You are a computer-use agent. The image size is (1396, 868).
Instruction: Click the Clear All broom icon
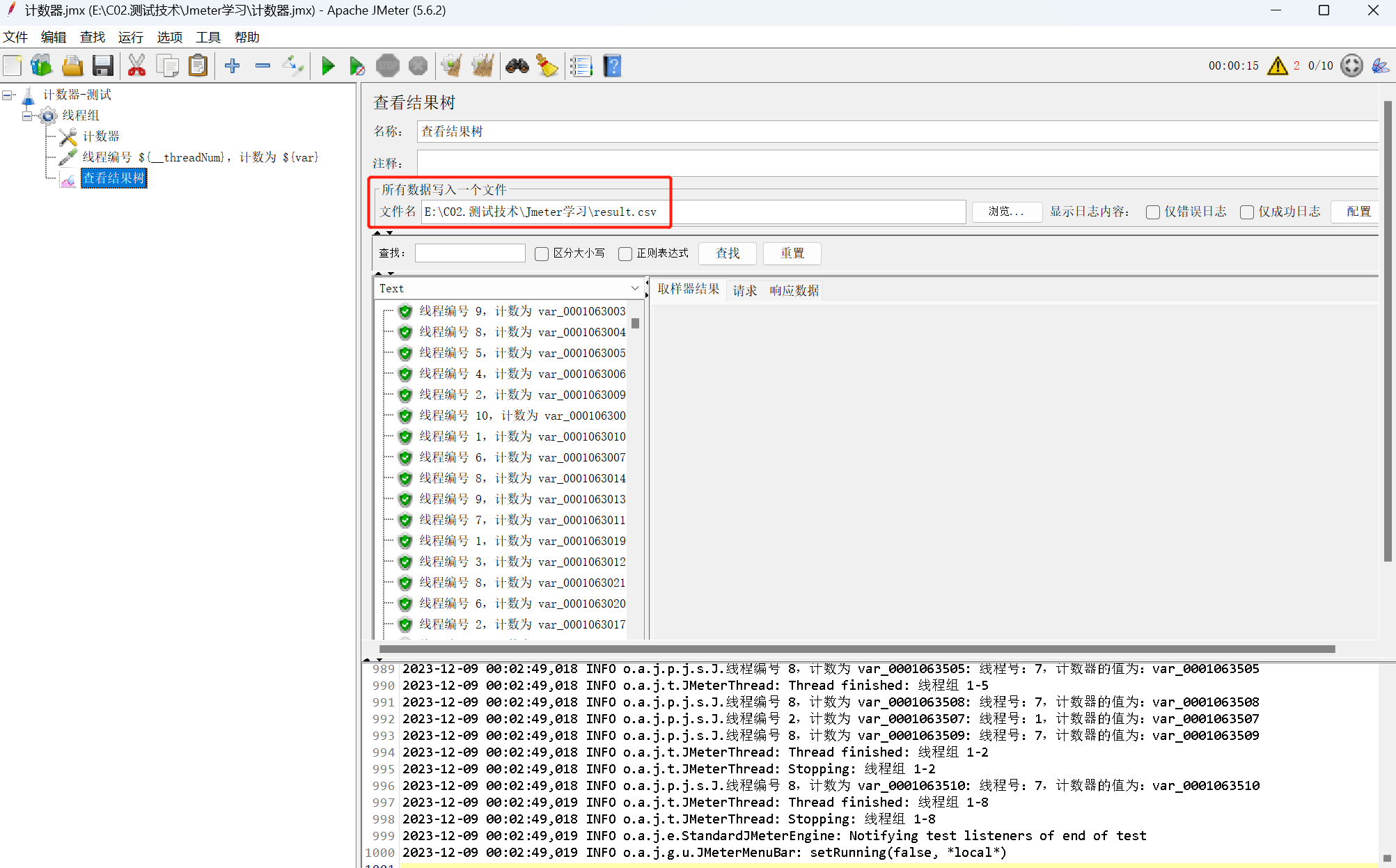tap(482, 66)
